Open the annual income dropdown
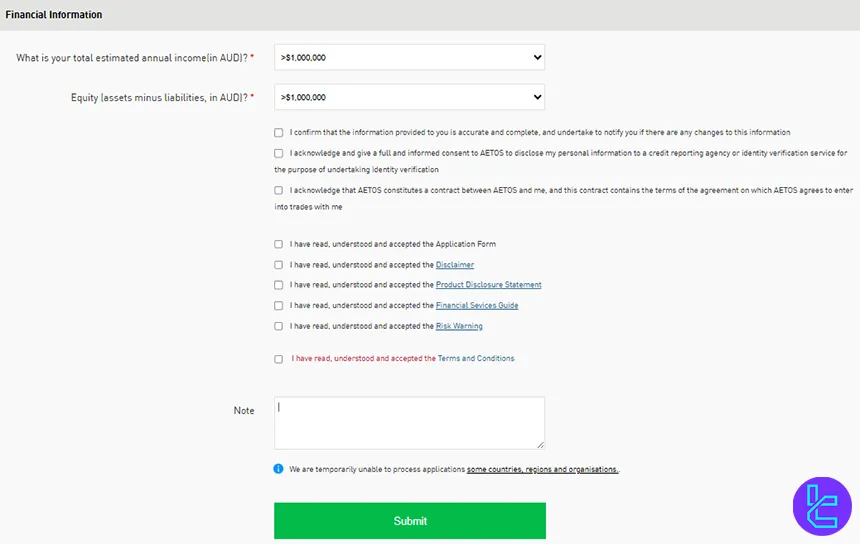The height and width of the screenshot is (544, 860). point(409,57)
